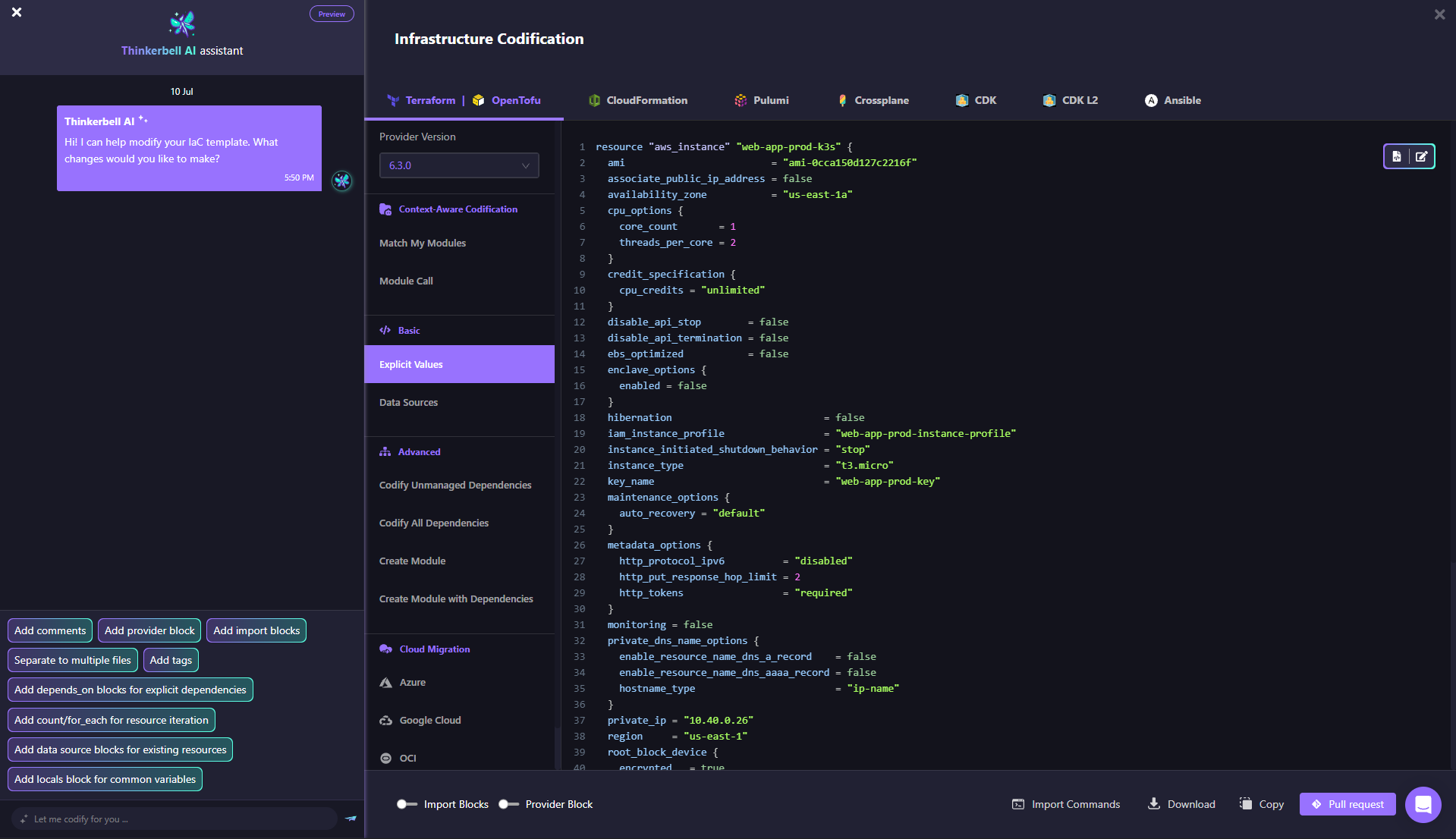The width and height of the screenshot is (1456, 839).
Task: Close the Infrastructure Codification dialog
Action: click(x=1439, y=14)
